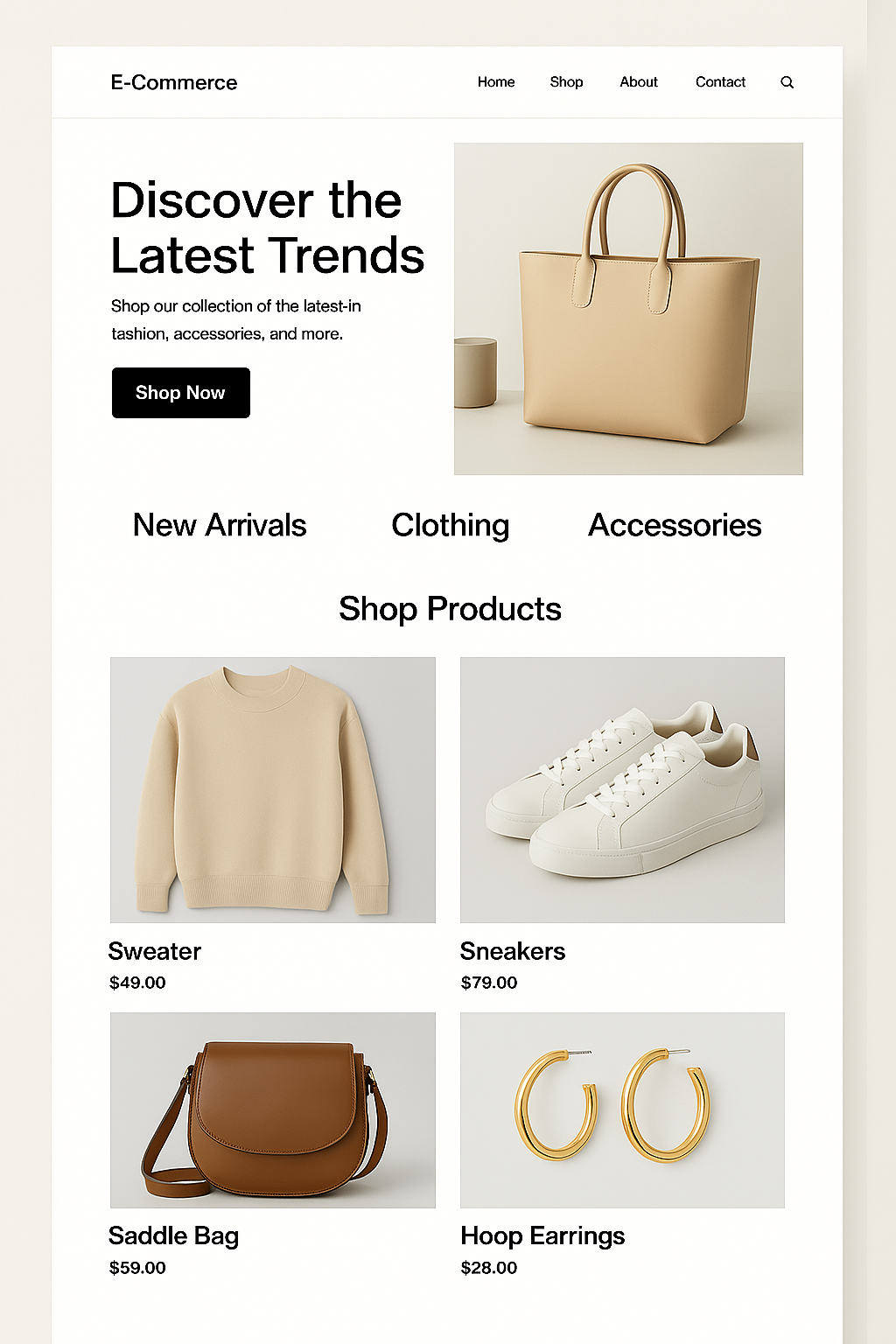Open the Hoop Earrings product image

[x=622, y=1110]
